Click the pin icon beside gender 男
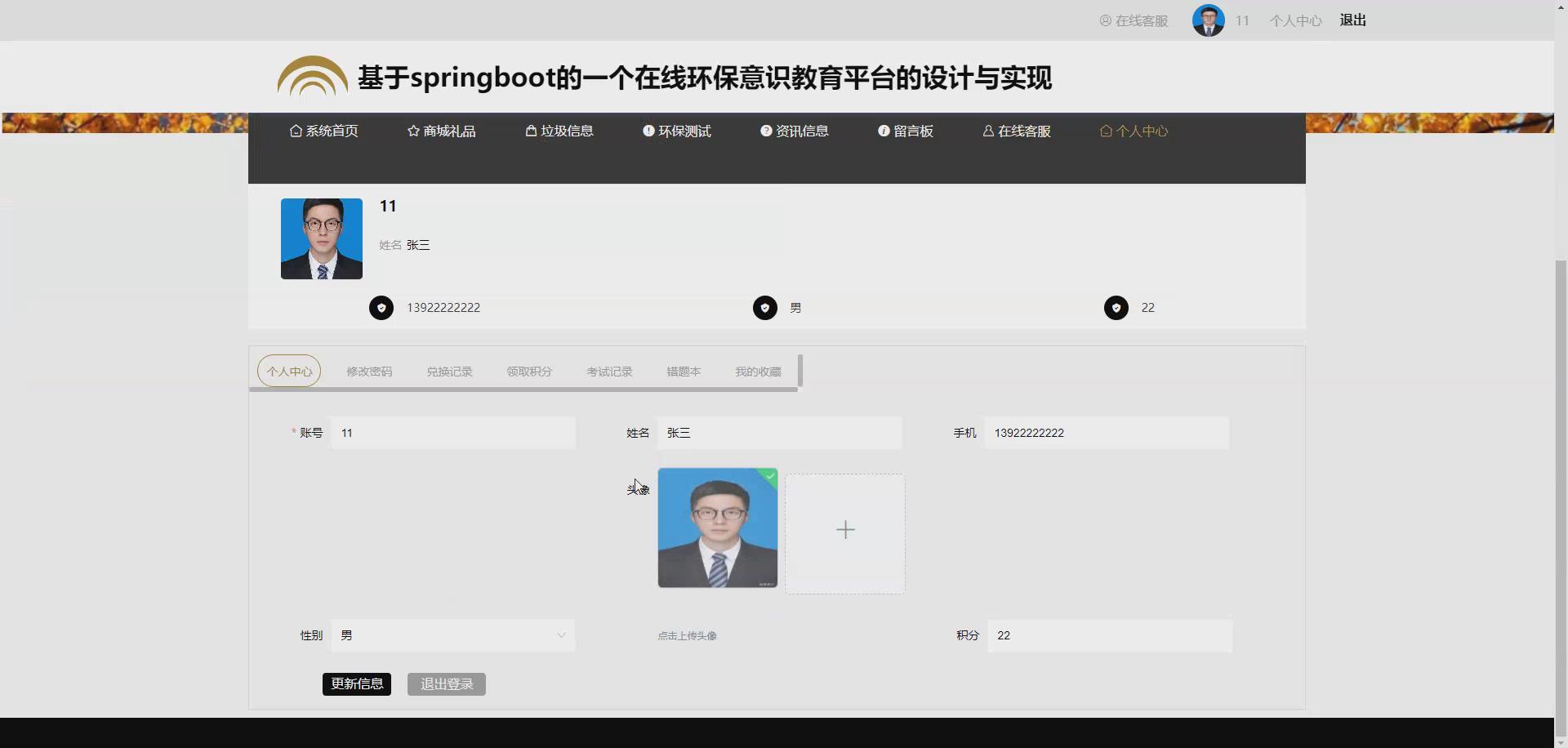Screen dimensions: 1568x748 [764, 308]
